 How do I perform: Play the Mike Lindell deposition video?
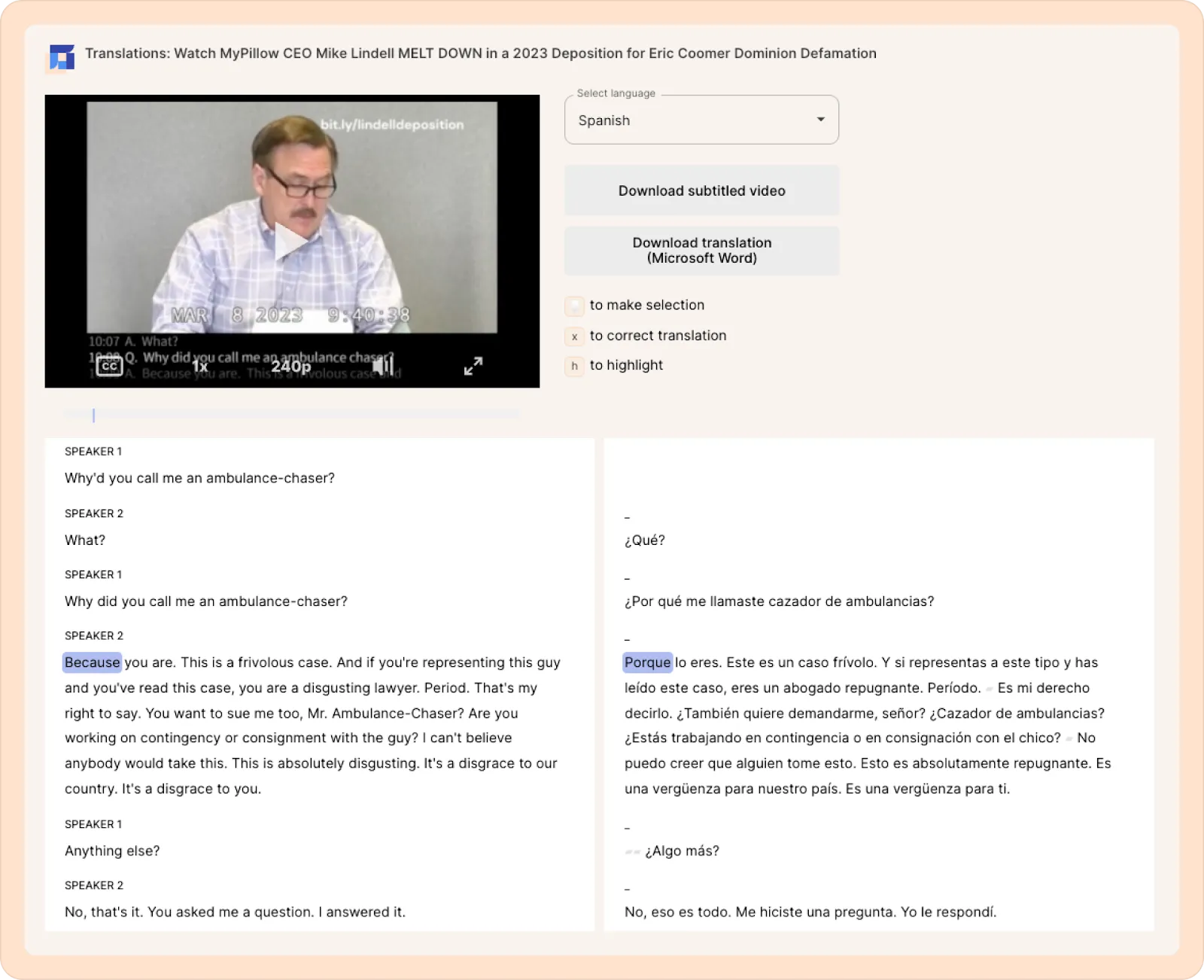click(x=290, y=241)
